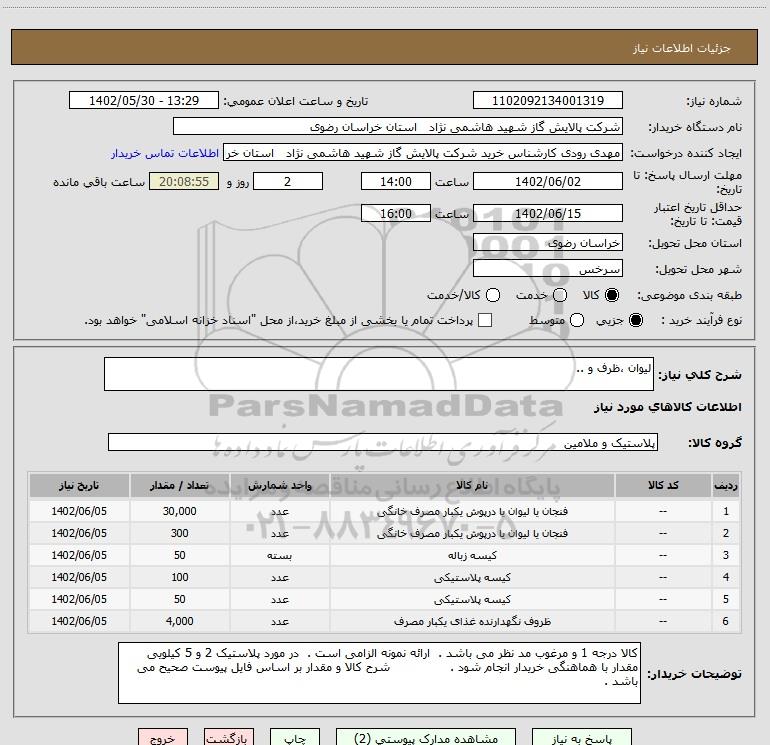Click the ردیف column header

tap(726, 485)
